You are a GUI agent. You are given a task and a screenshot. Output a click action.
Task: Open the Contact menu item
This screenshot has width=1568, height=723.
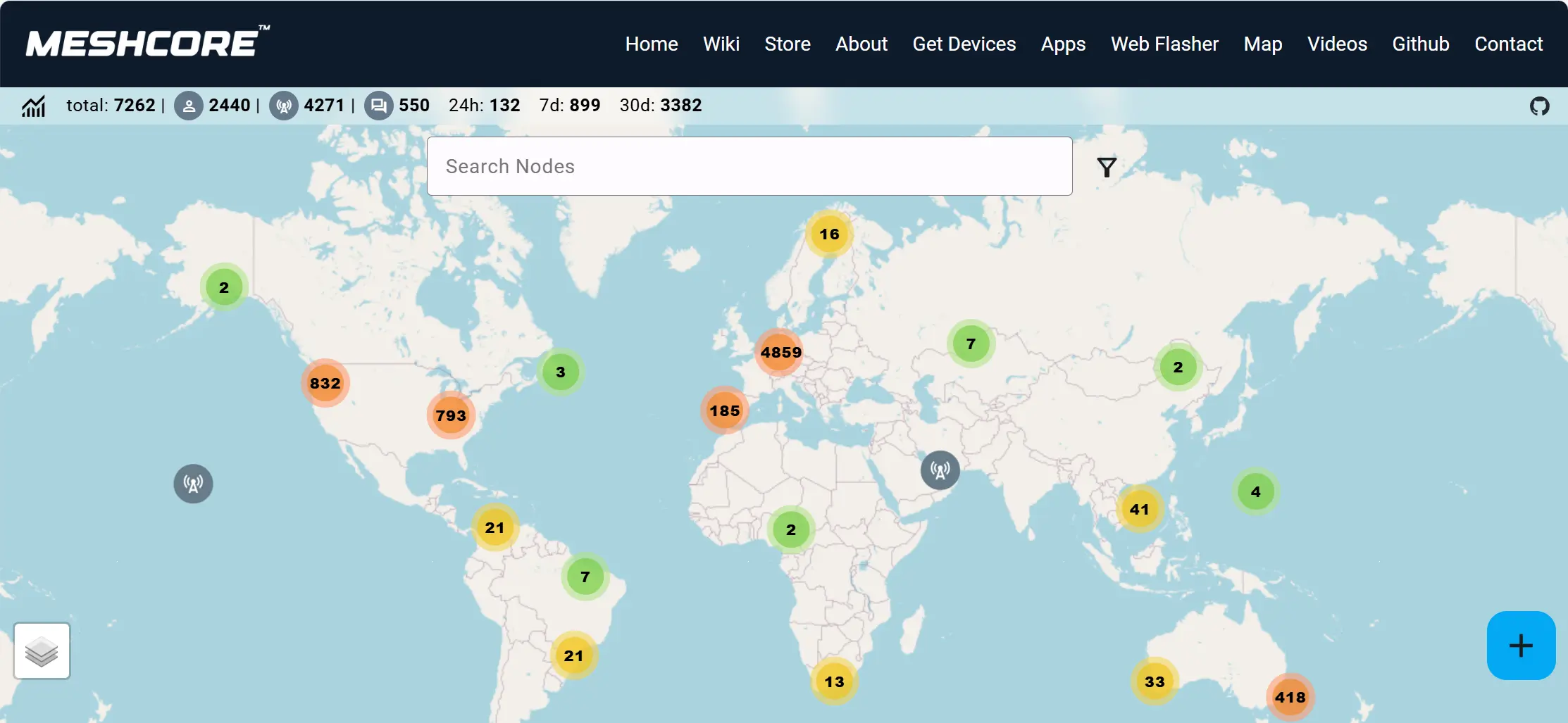point(1508,44)
